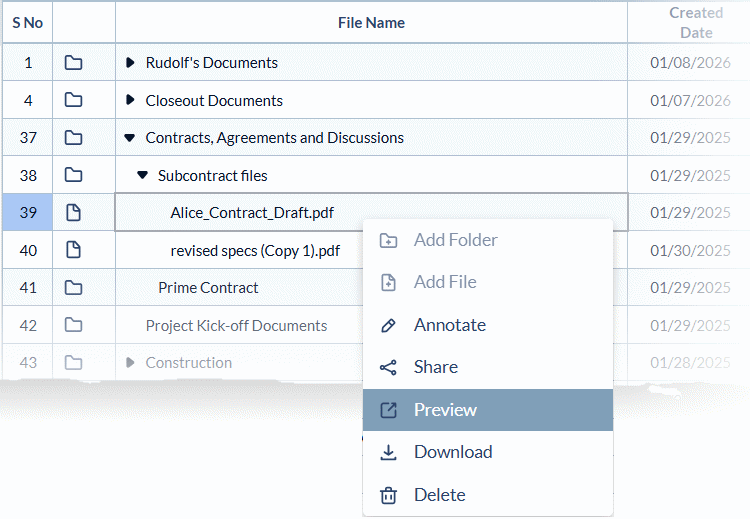Click the Preview external-link icon
This screenshot has width=750, height=519.
coord(389,410)
